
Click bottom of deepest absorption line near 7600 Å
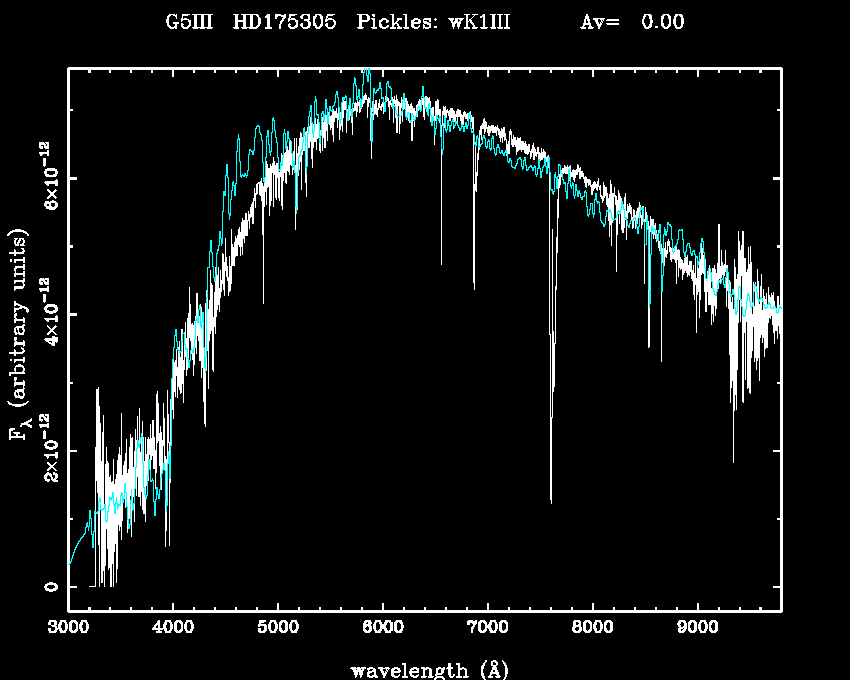551,501
